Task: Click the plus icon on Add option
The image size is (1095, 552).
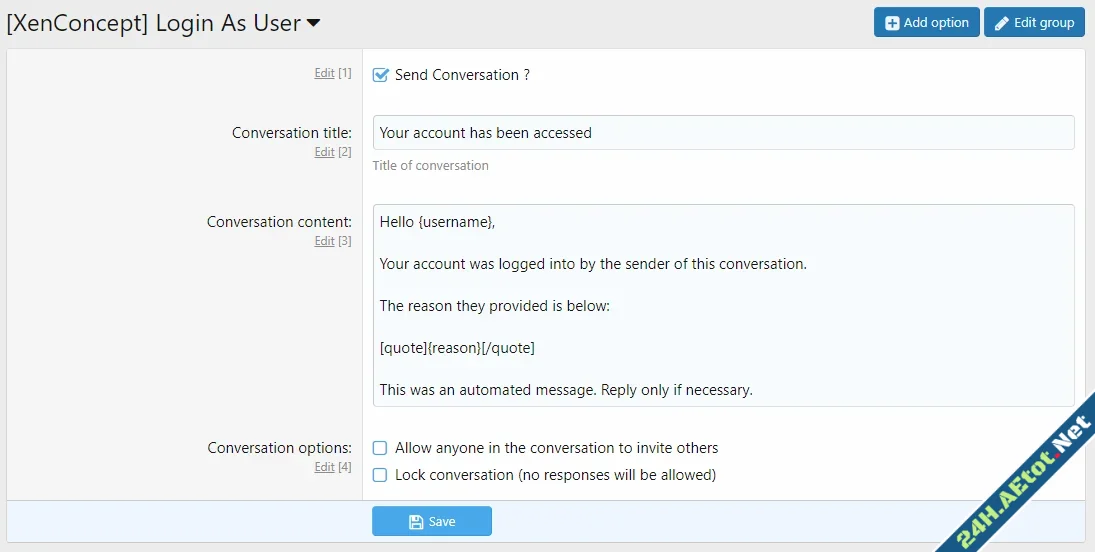Action: point(892,23)
